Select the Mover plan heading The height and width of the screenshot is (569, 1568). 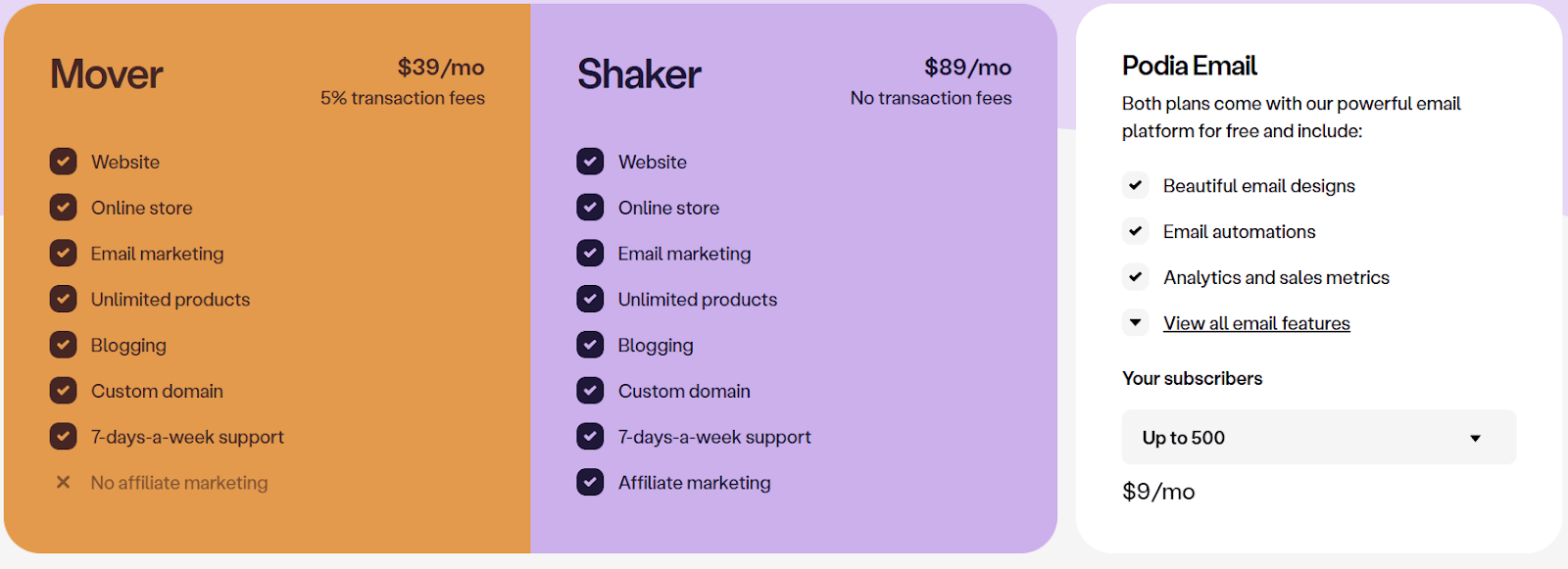[x=107, y=74]
